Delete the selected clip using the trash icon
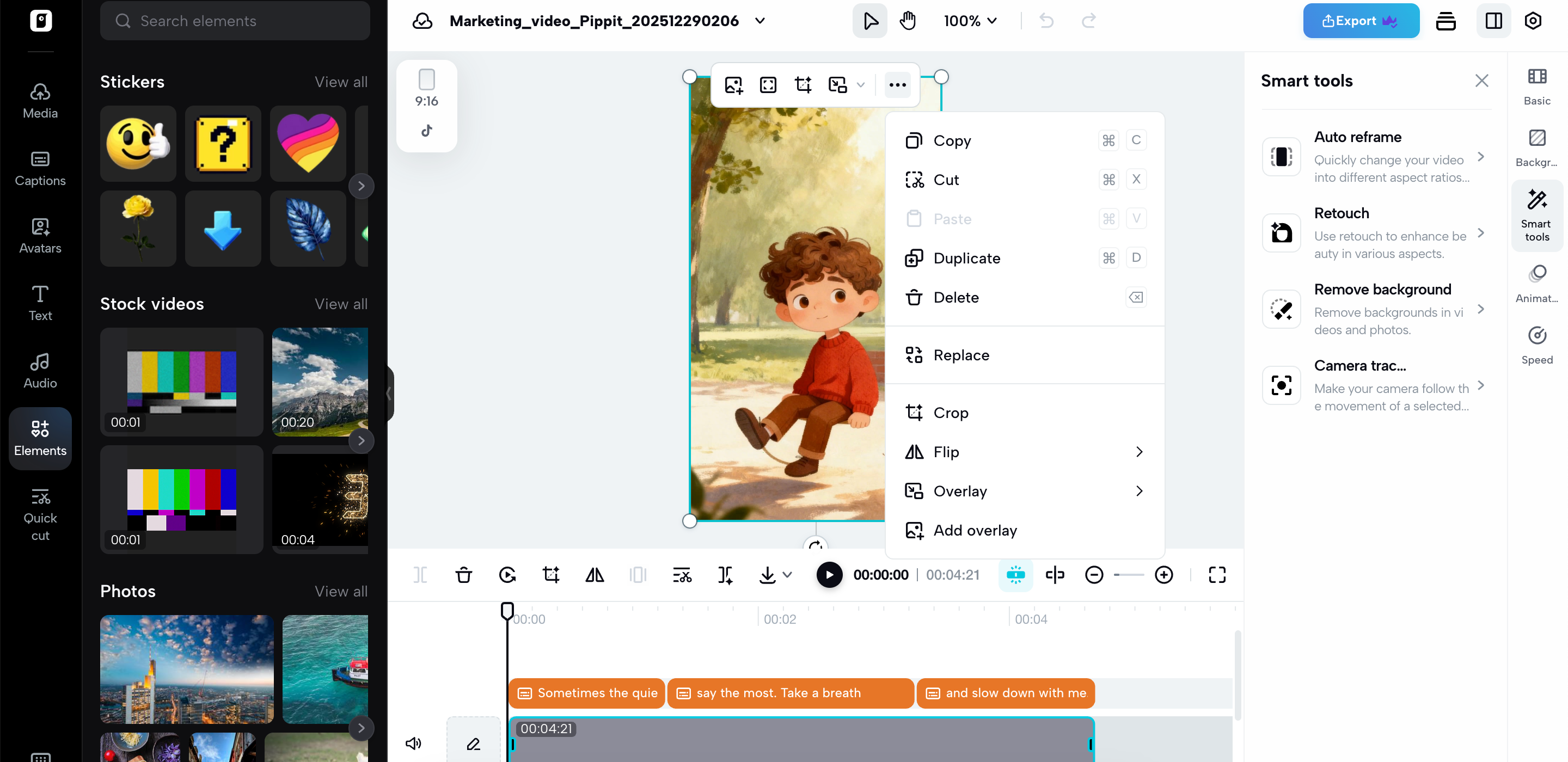1568x762 pixels. pyautogui.click(x=464, y=575)
